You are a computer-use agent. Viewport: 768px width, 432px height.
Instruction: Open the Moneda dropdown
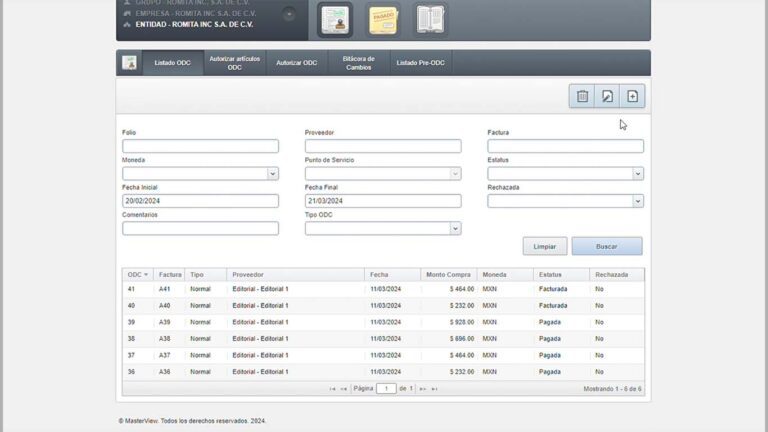click(x=272, y=174)
